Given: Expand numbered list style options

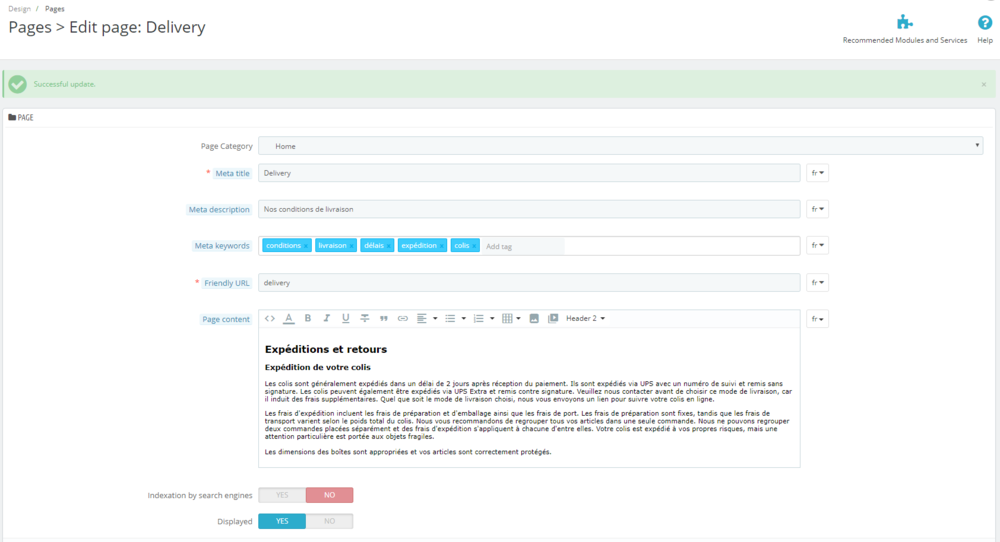Looking at the screenshot, I should tap(492, 318).
